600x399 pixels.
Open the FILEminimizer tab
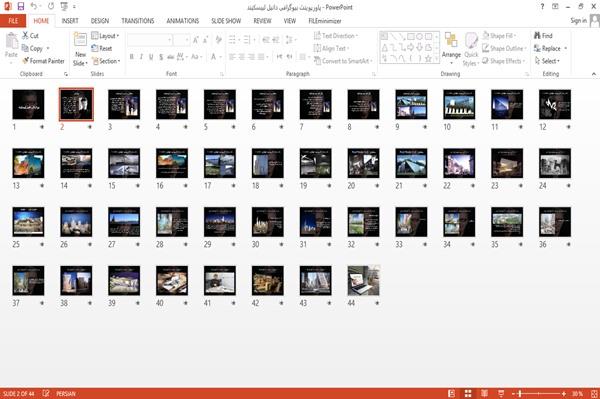(x=325, y=21)
